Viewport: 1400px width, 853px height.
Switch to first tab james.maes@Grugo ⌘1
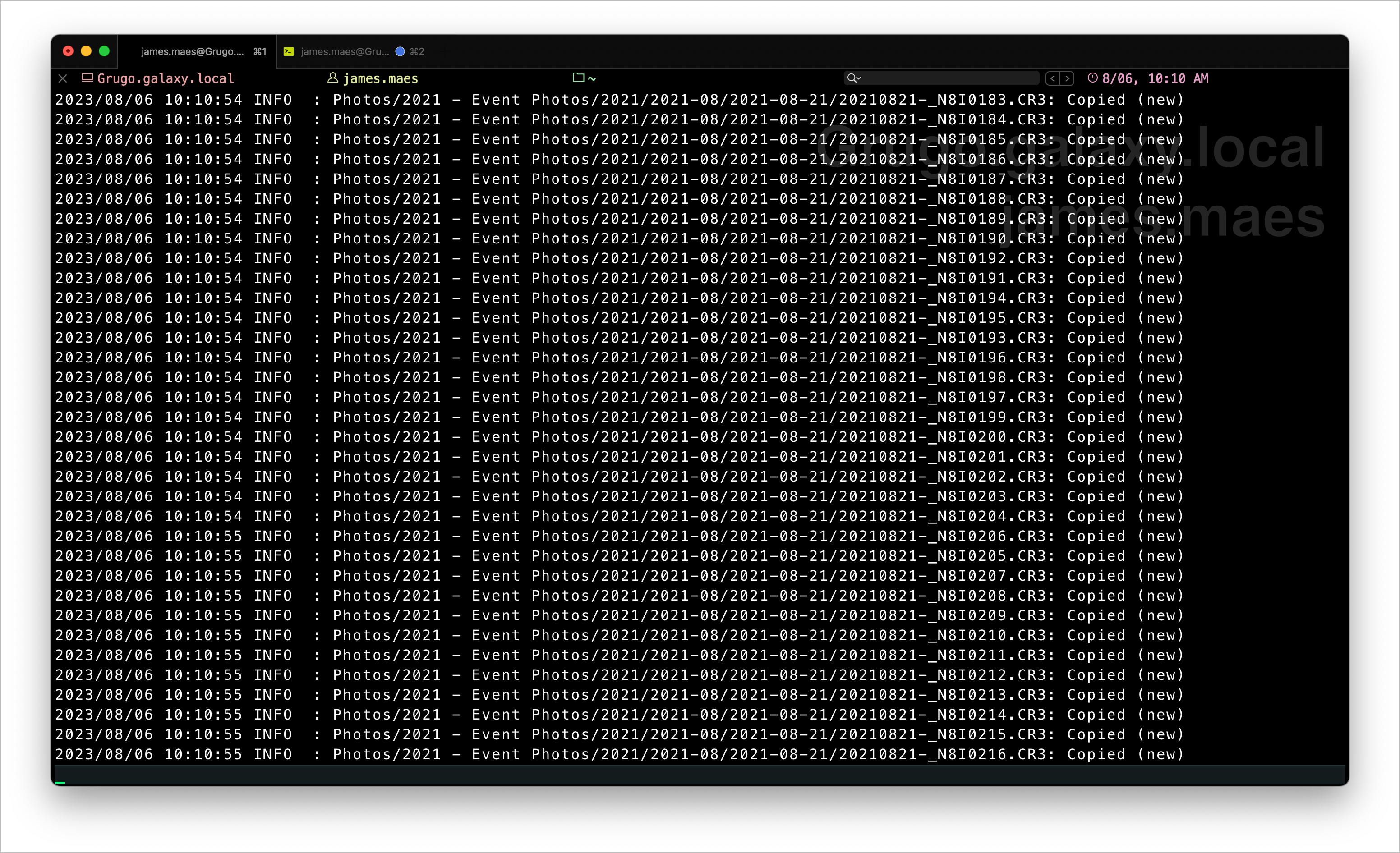197,52
